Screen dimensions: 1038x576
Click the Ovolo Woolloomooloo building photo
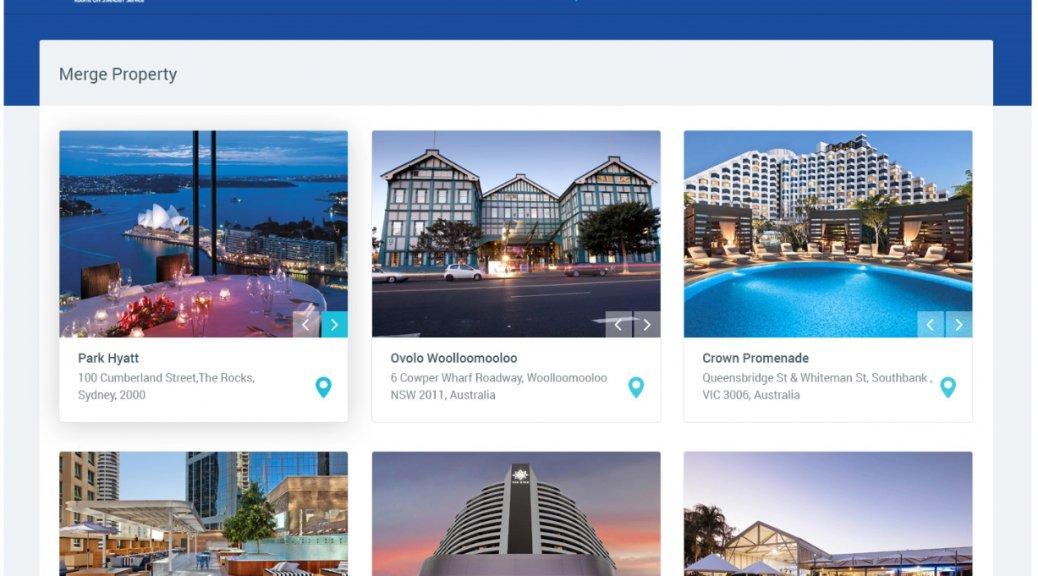point(516,234)
